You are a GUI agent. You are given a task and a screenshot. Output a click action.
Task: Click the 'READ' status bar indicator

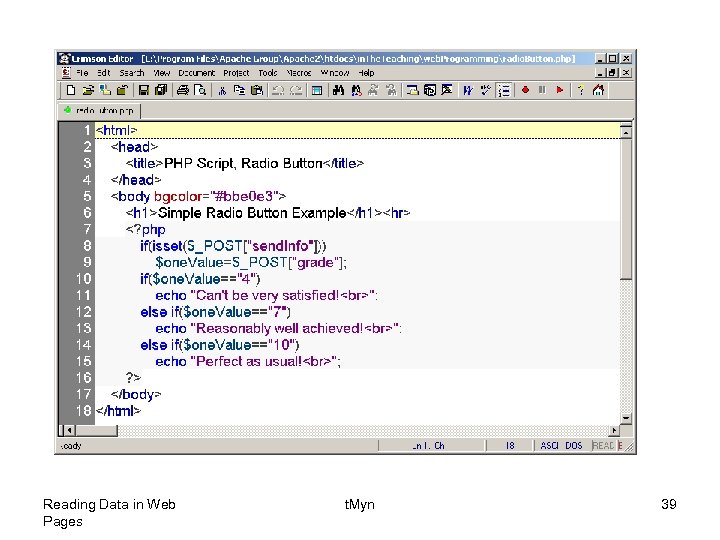tap(603, 445)
